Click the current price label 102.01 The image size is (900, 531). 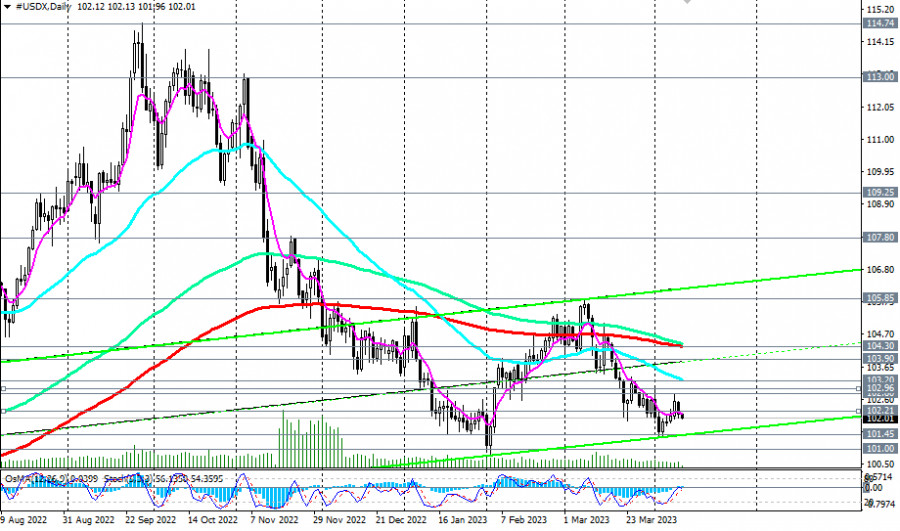[x=879, y=419]
